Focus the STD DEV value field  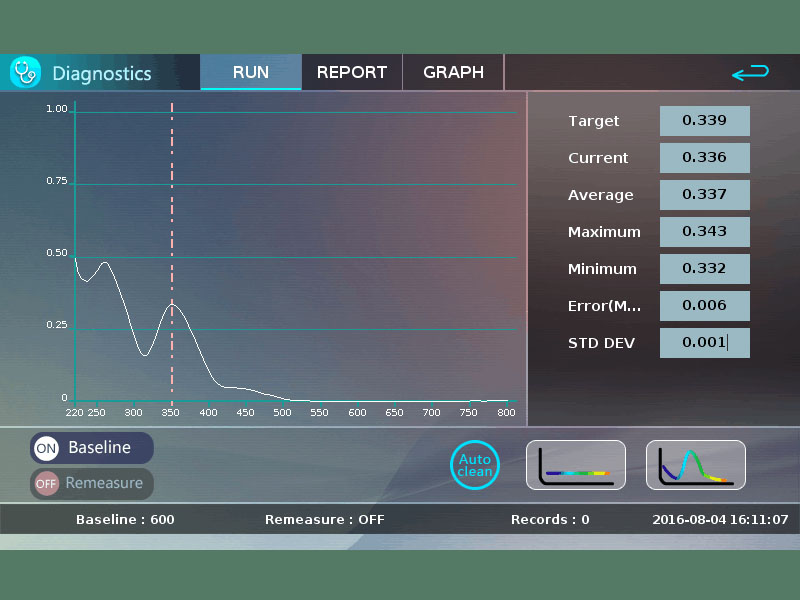point(705,343)
